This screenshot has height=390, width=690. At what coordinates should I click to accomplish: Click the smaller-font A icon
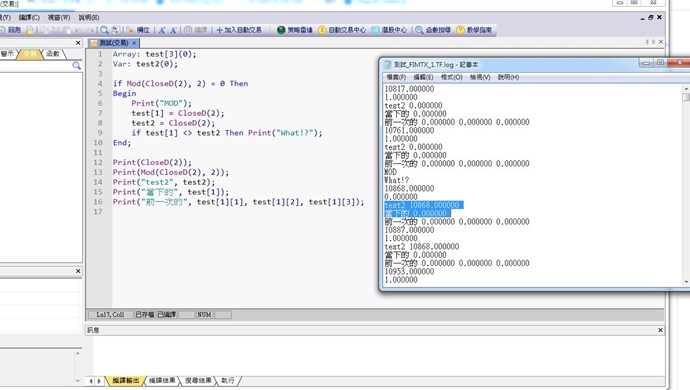click(x=173, y=30)
